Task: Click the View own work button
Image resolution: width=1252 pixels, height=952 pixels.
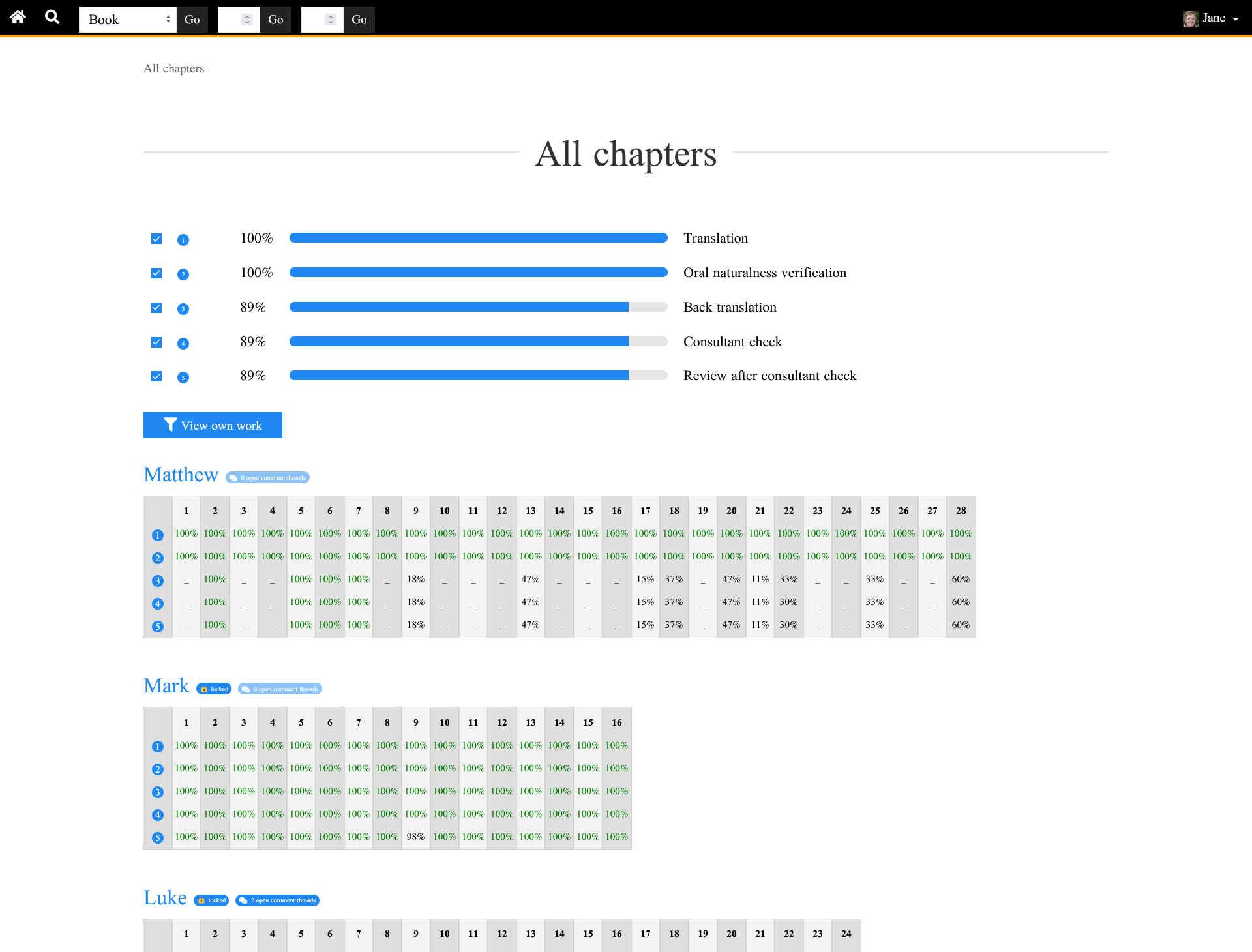Action: 213,425
